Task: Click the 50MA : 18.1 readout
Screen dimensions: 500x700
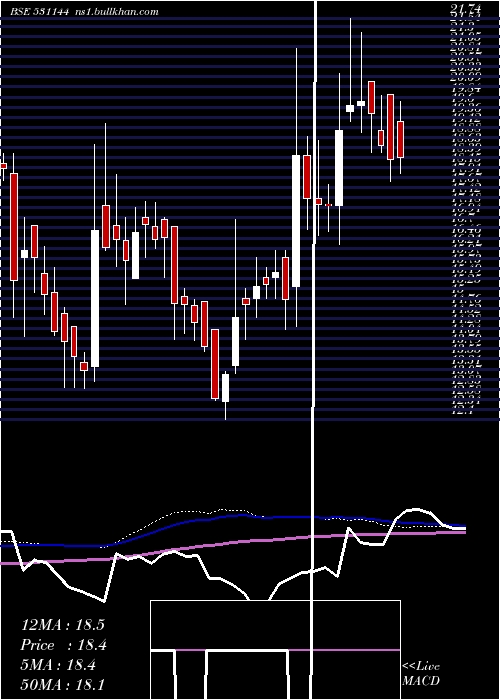Action: pos(62,685)
